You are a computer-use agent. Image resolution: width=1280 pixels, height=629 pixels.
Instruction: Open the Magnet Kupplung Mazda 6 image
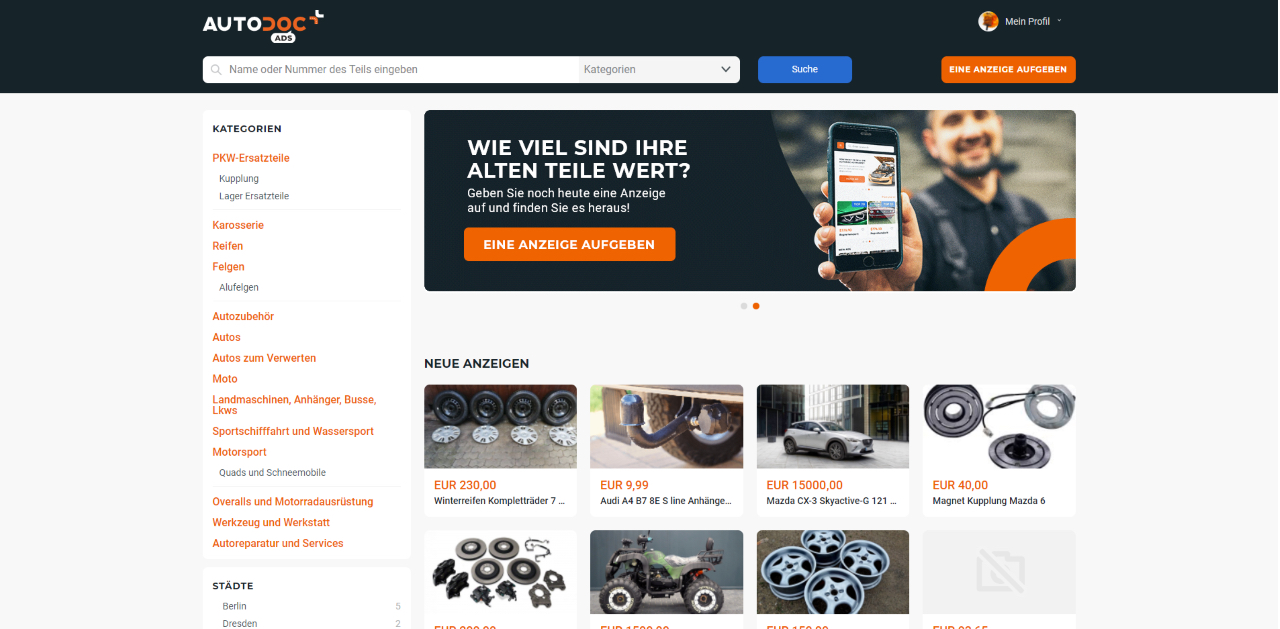click(x=999, y=427)
